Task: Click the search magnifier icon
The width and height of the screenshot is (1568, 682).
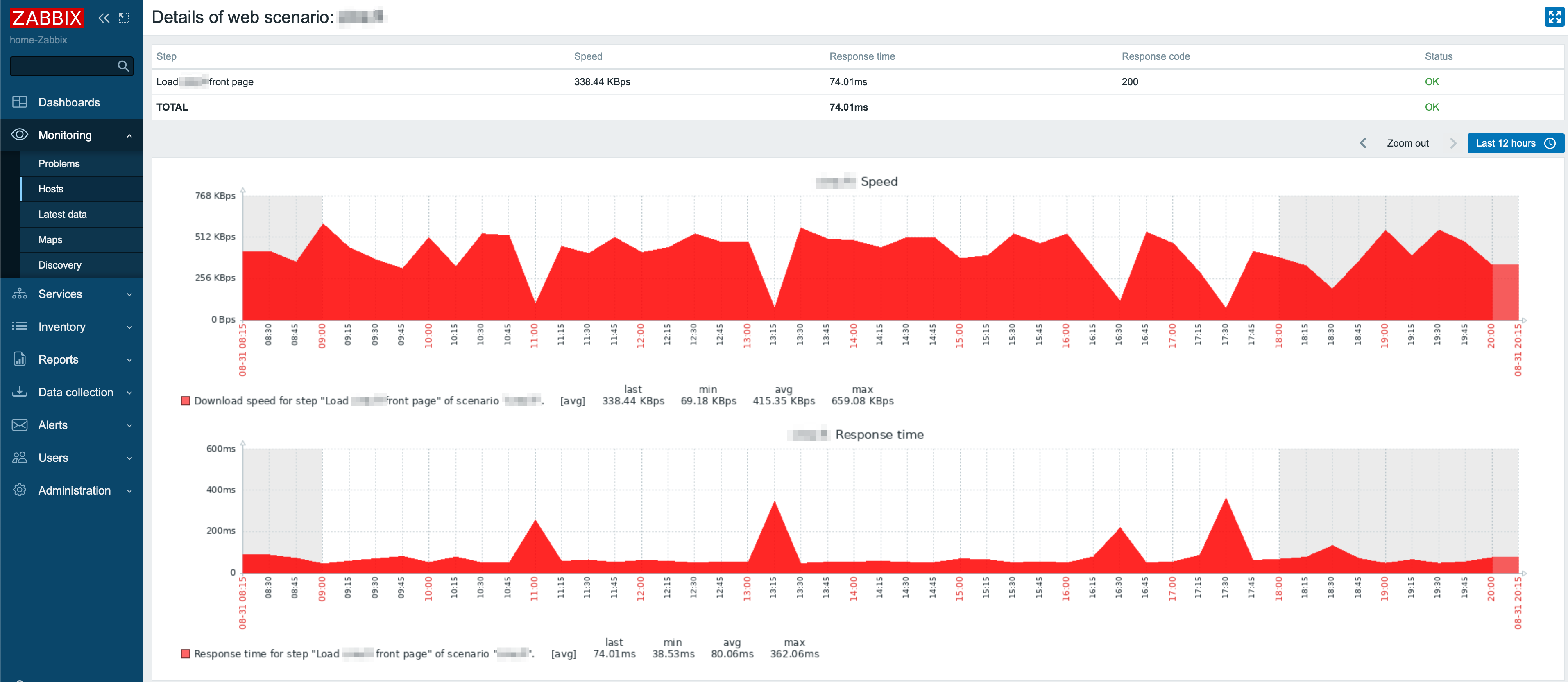Action: [x=123, y=66]
